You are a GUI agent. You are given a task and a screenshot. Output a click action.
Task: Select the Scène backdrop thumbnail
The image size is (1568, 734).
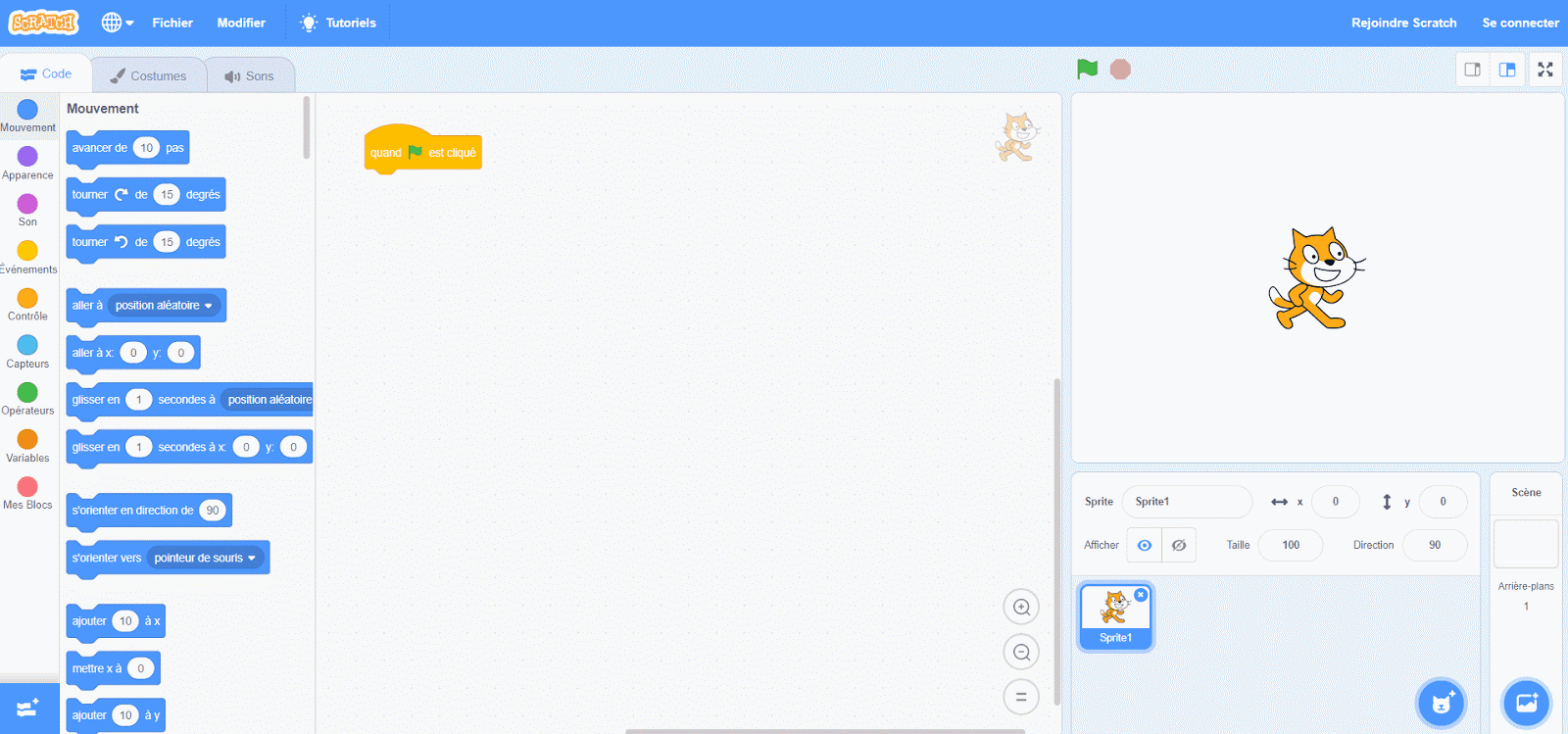pyautogui.click(x=1526, y=543)
